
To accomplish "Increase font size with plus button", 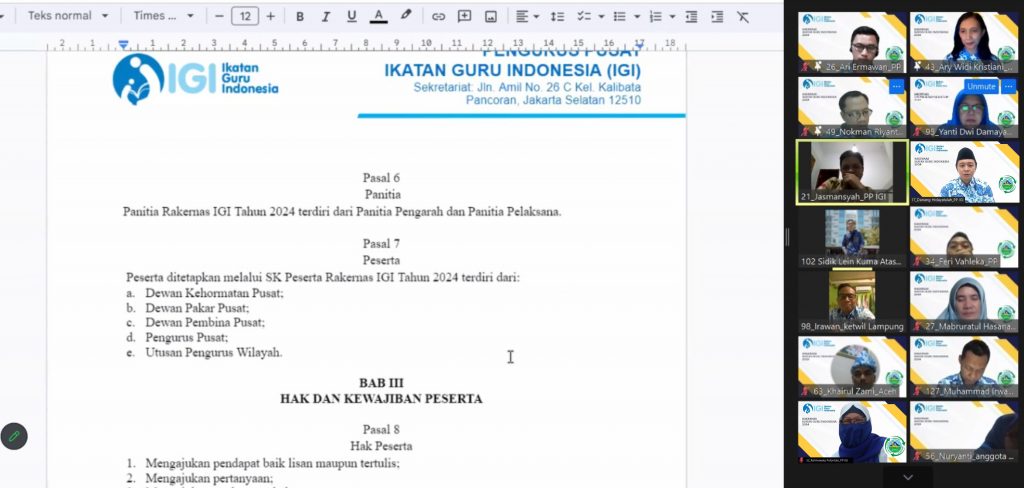I will click(x=270, y=16).
